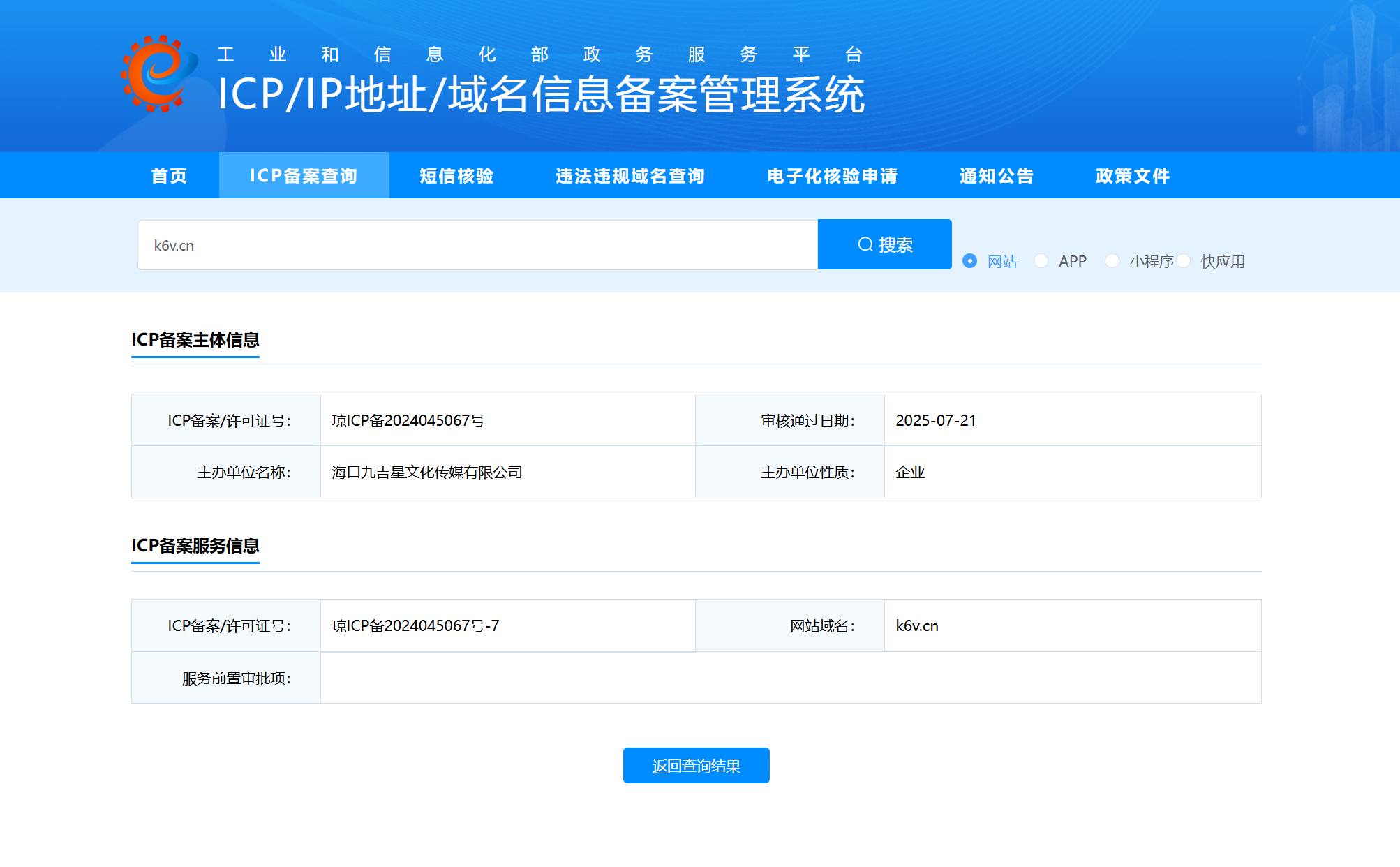Click the k6v.cn domain value cell
Screen dimensions: 1400x867
pyautogui.click(x=916, y=626)
